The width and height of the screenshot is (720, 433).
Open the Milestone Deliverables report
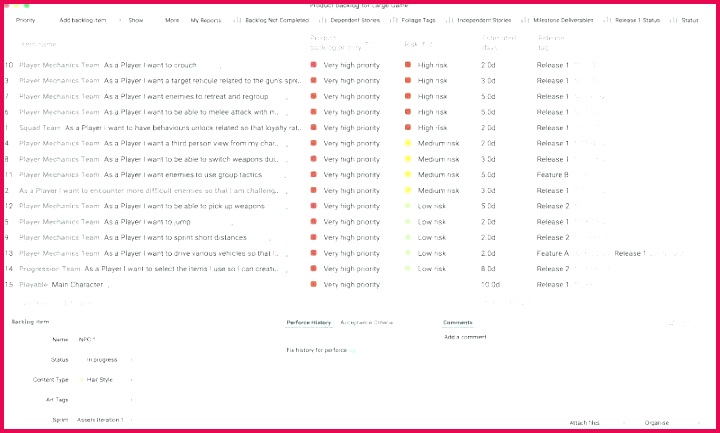click(x=561, y=20)
